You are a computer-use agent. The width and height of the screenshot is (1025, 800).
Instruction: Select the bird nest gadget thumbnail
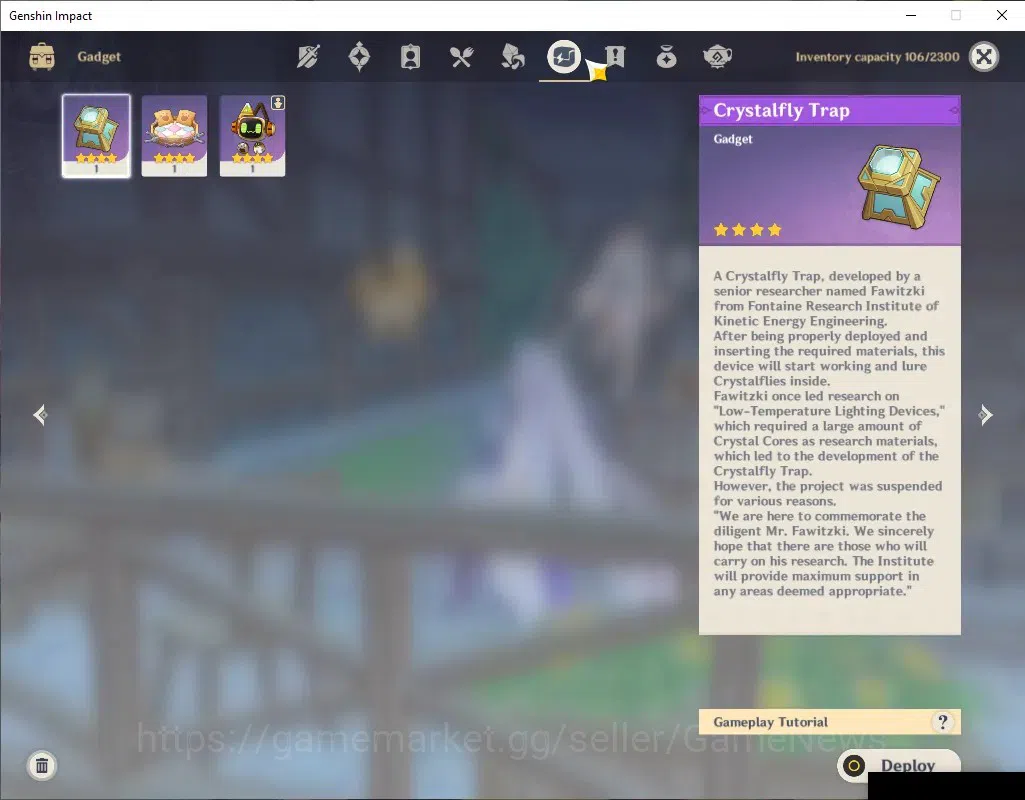coord(175,136)
